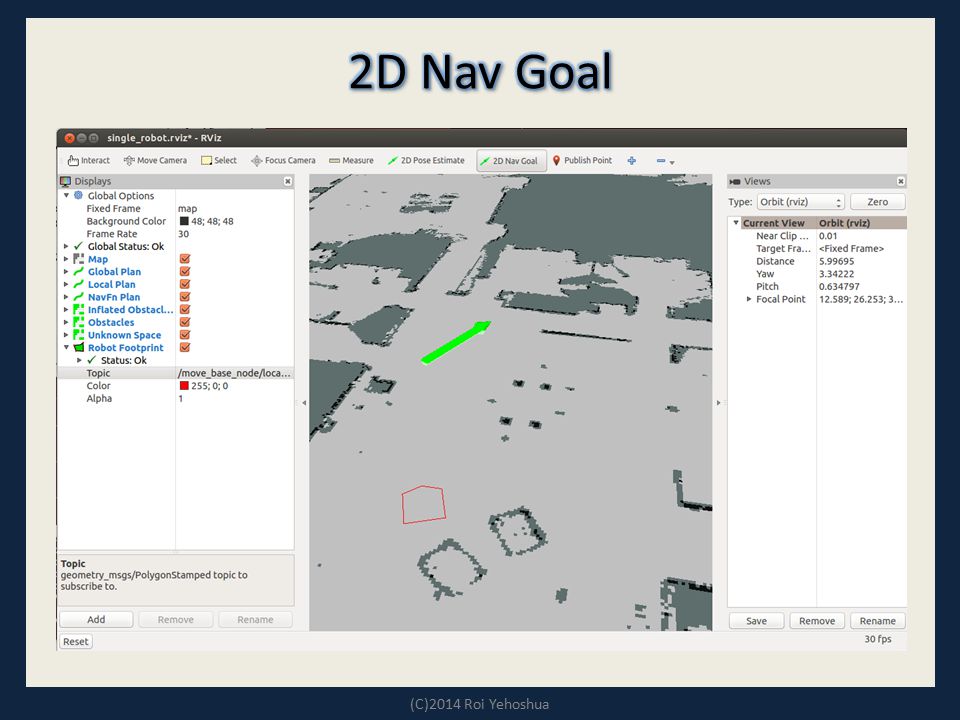Click the Pitch value 0.634797
The image size is (960, 720).
(839, 287)
